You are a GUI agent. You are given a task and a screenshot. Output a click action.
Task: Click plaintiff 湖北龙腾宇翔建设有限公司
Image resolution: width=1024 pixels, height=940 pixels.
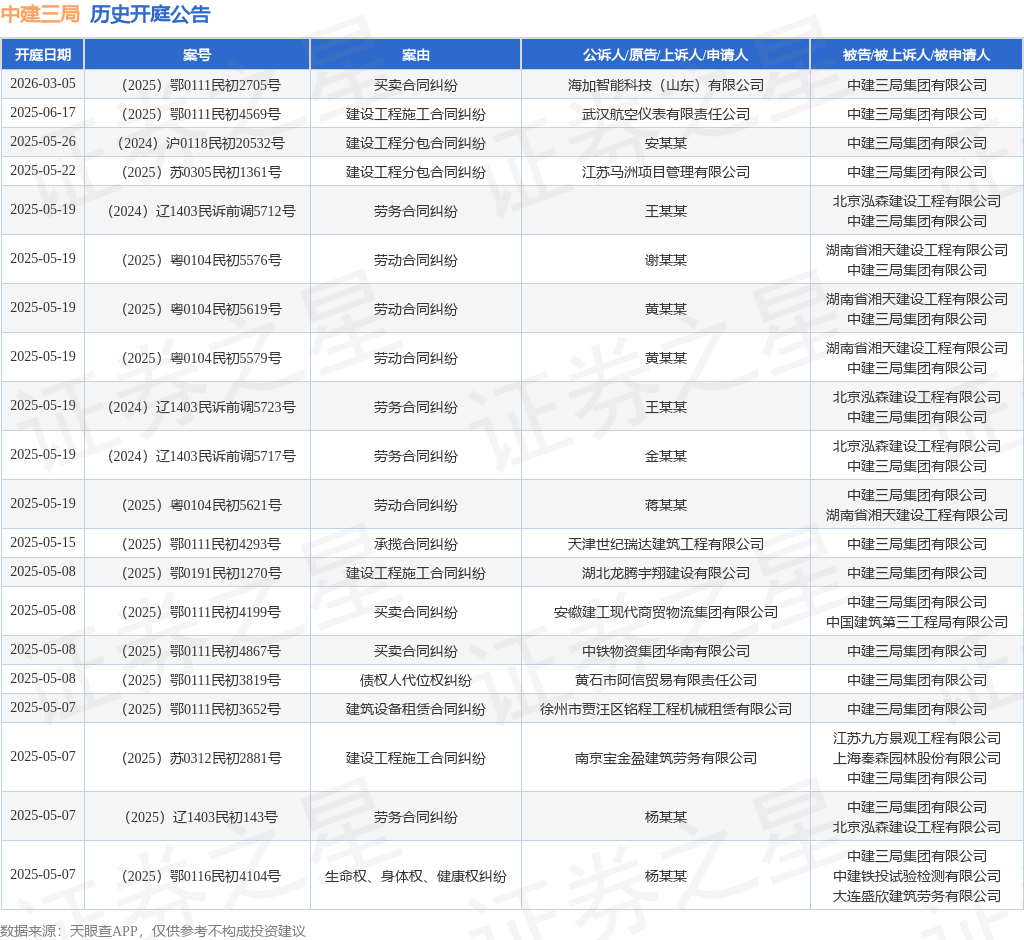tap(665, 573)
